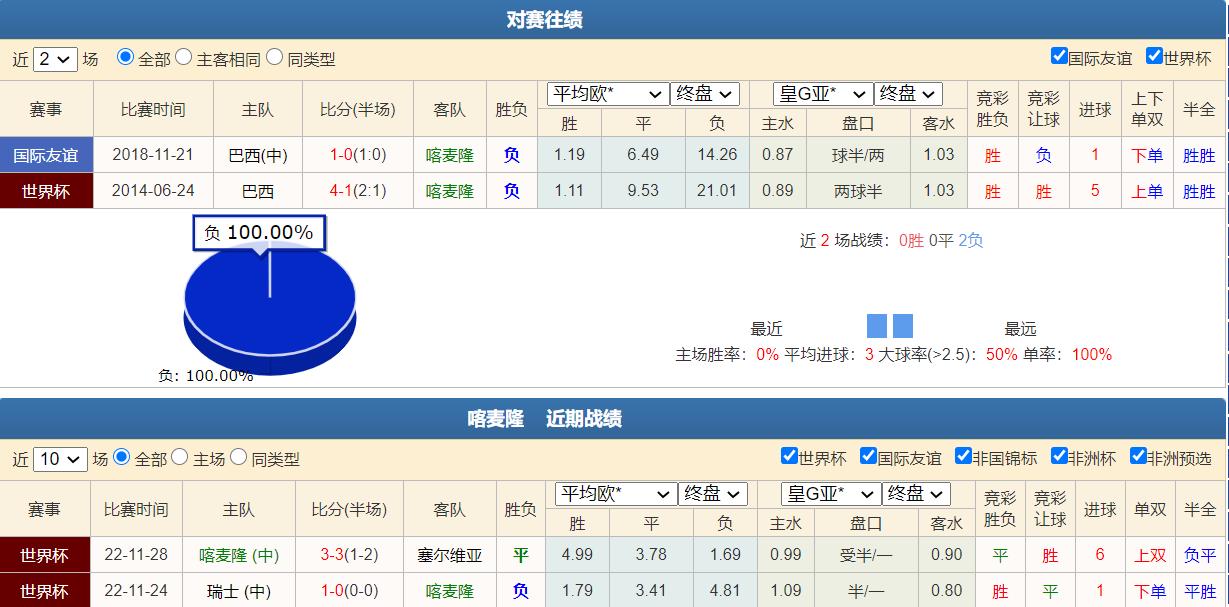Image resolution: width=1229 pixels, height=607 pixels.
Task: Select the 同类型 radio option
Action: click(x=276, y=59)
